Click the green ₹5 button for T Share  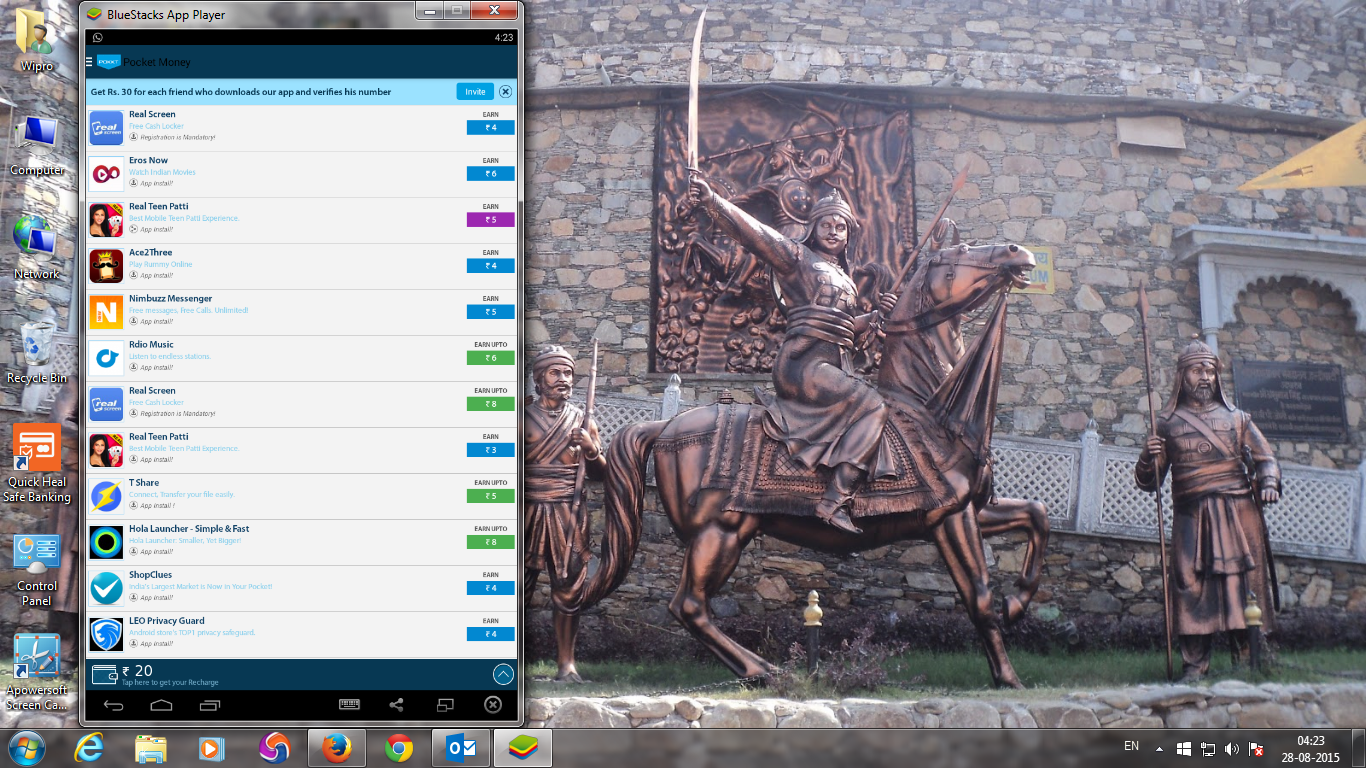[x=490, y=496]
